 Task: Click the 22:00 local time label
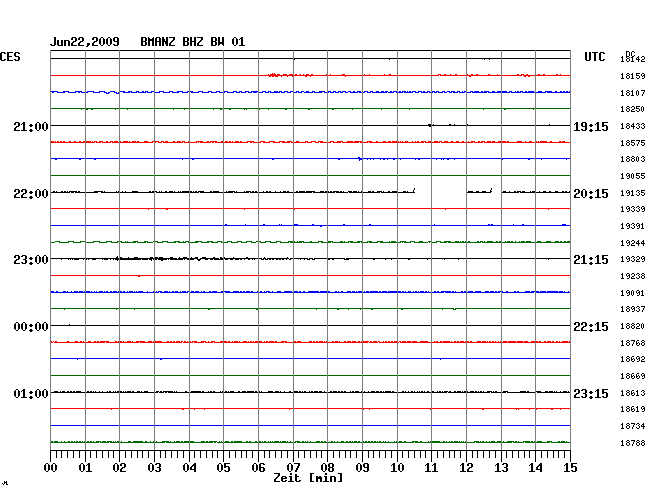click(31, 194)
